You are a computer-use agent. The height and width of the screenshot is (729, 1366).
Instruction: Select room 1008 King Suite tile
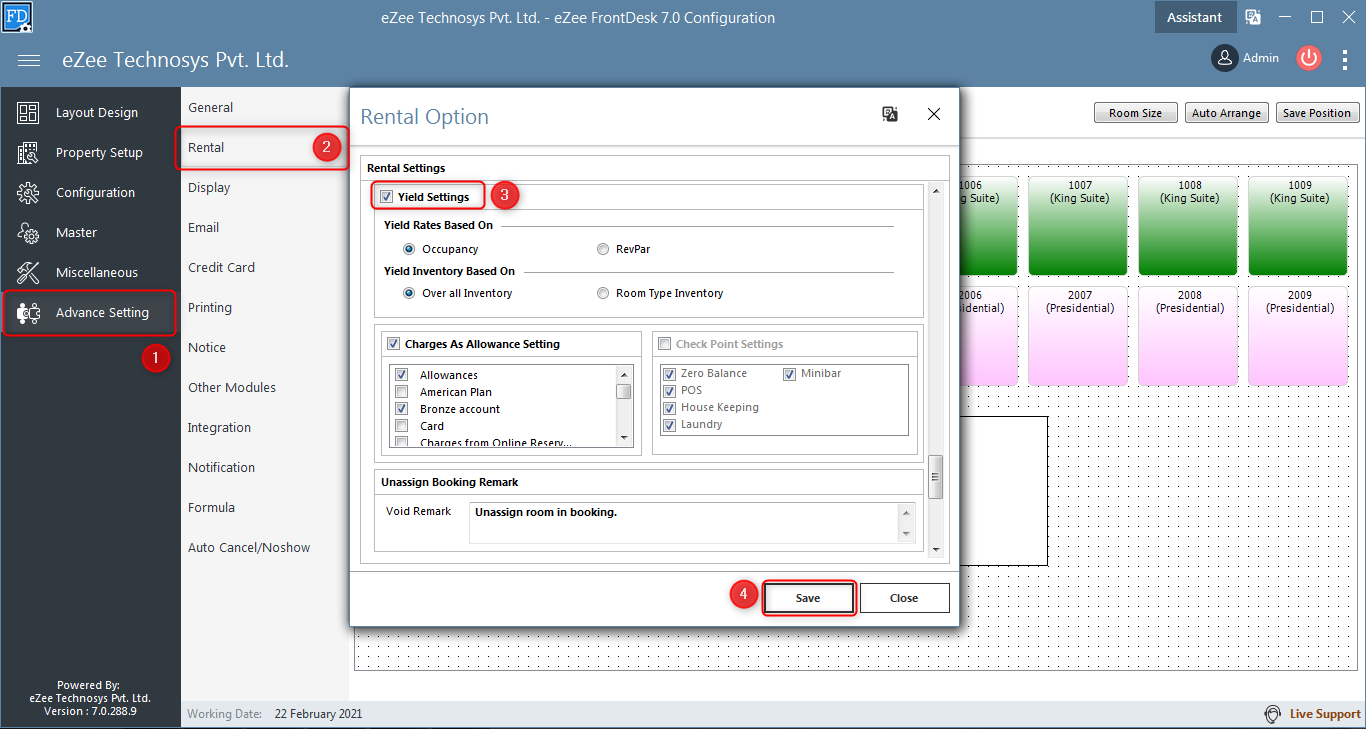1189,225
